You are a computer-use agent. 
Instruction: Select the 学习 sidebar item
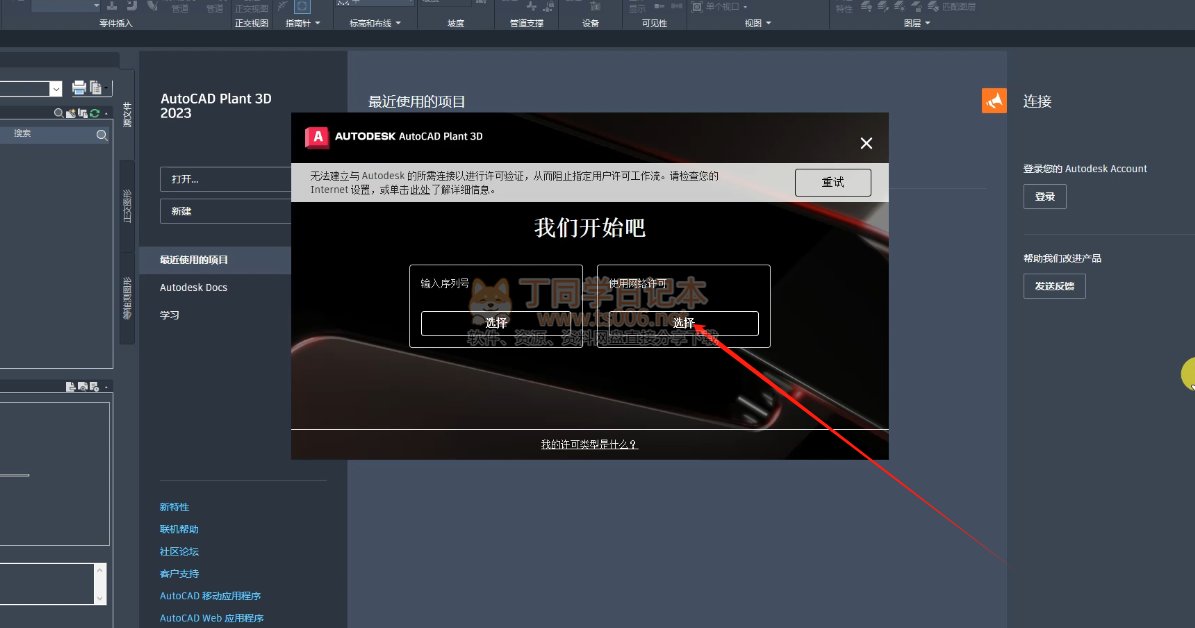(x=169, y=315)
